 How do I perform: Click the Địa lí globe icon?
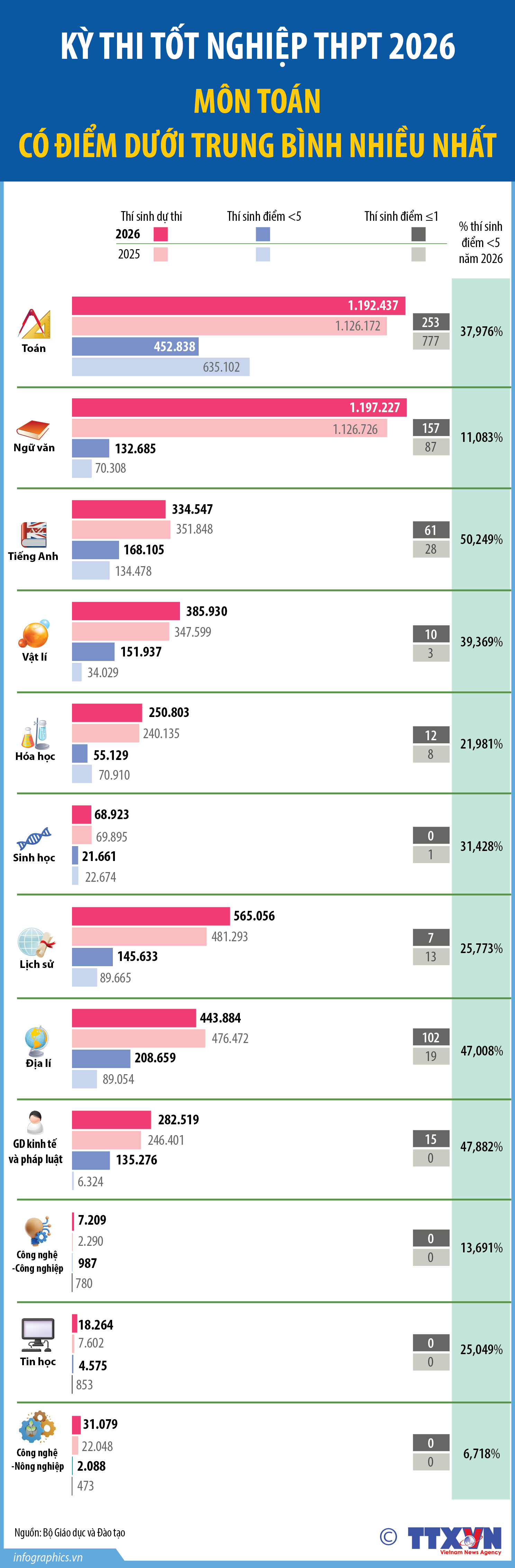click(37, 1041)
